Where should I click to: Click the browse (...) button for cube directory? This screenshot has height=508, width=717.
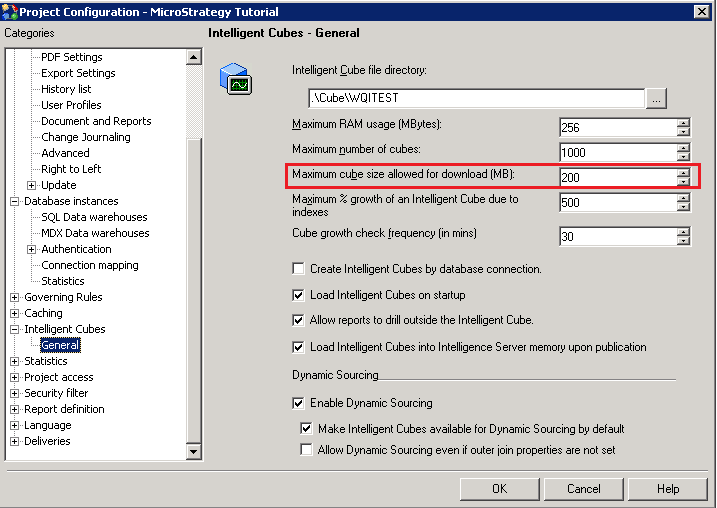point(656,98)
